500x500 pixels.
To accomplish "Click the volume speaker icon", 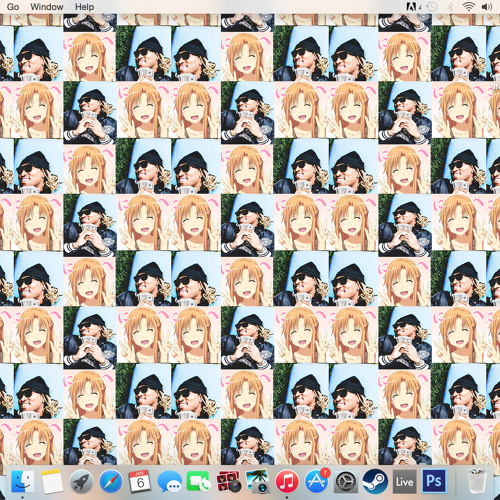I will (x=487, y=7).
